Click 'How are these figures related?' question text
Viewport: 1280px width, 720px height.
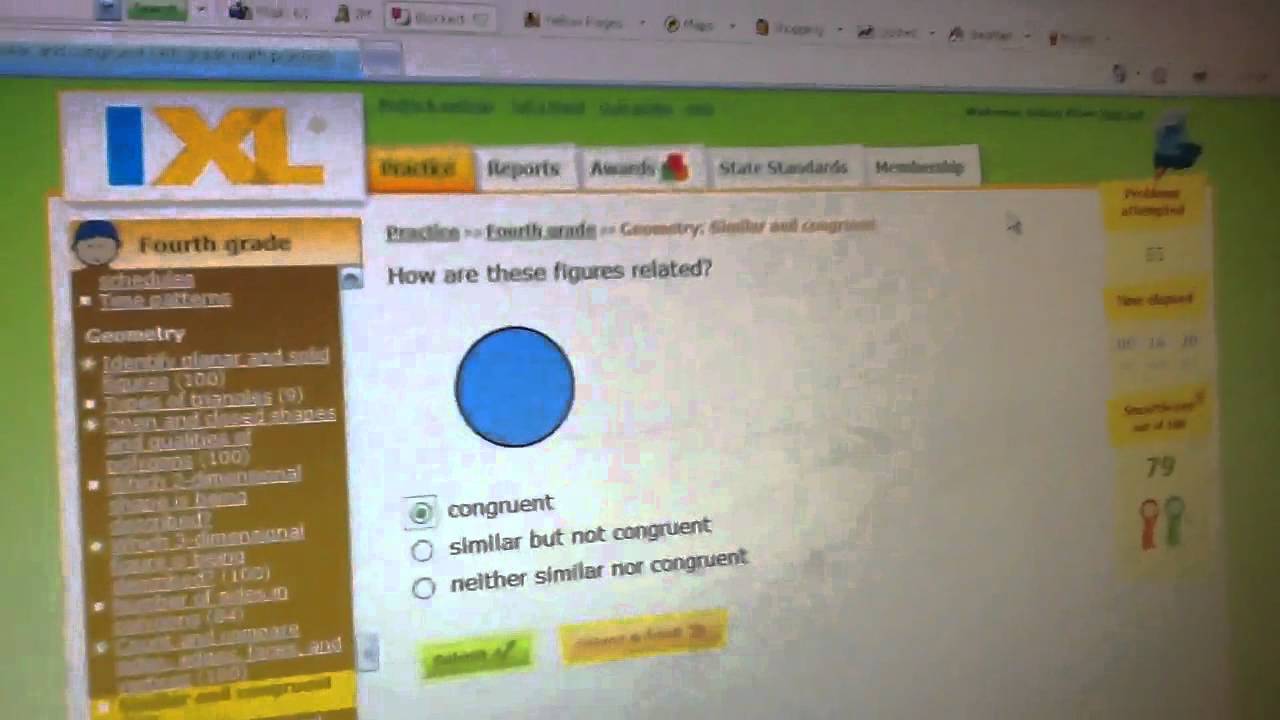pyautogui.click(x=549, y=271)
